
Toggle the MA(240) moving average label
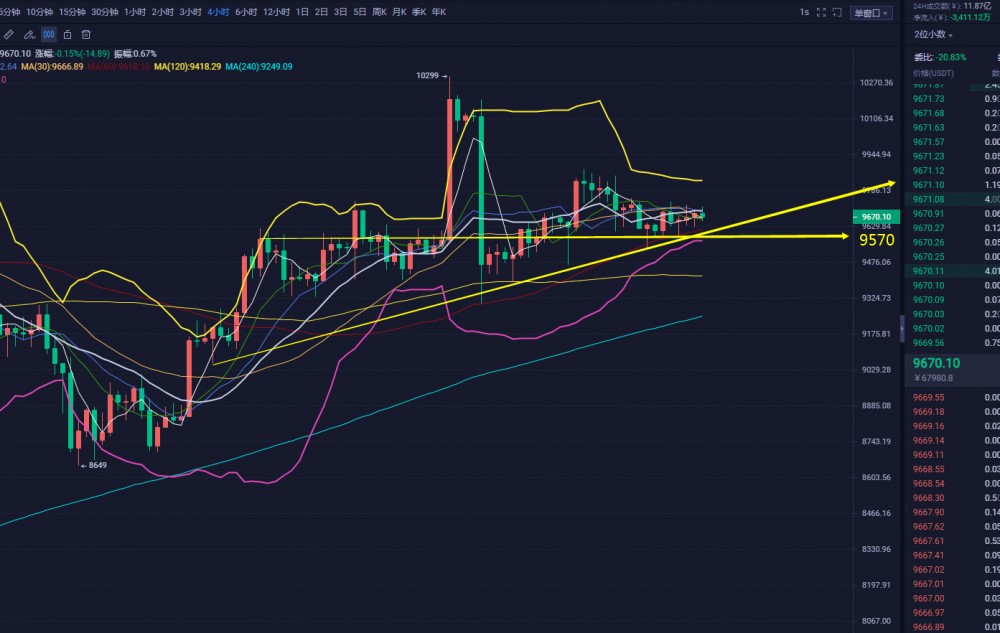point(258,66)
